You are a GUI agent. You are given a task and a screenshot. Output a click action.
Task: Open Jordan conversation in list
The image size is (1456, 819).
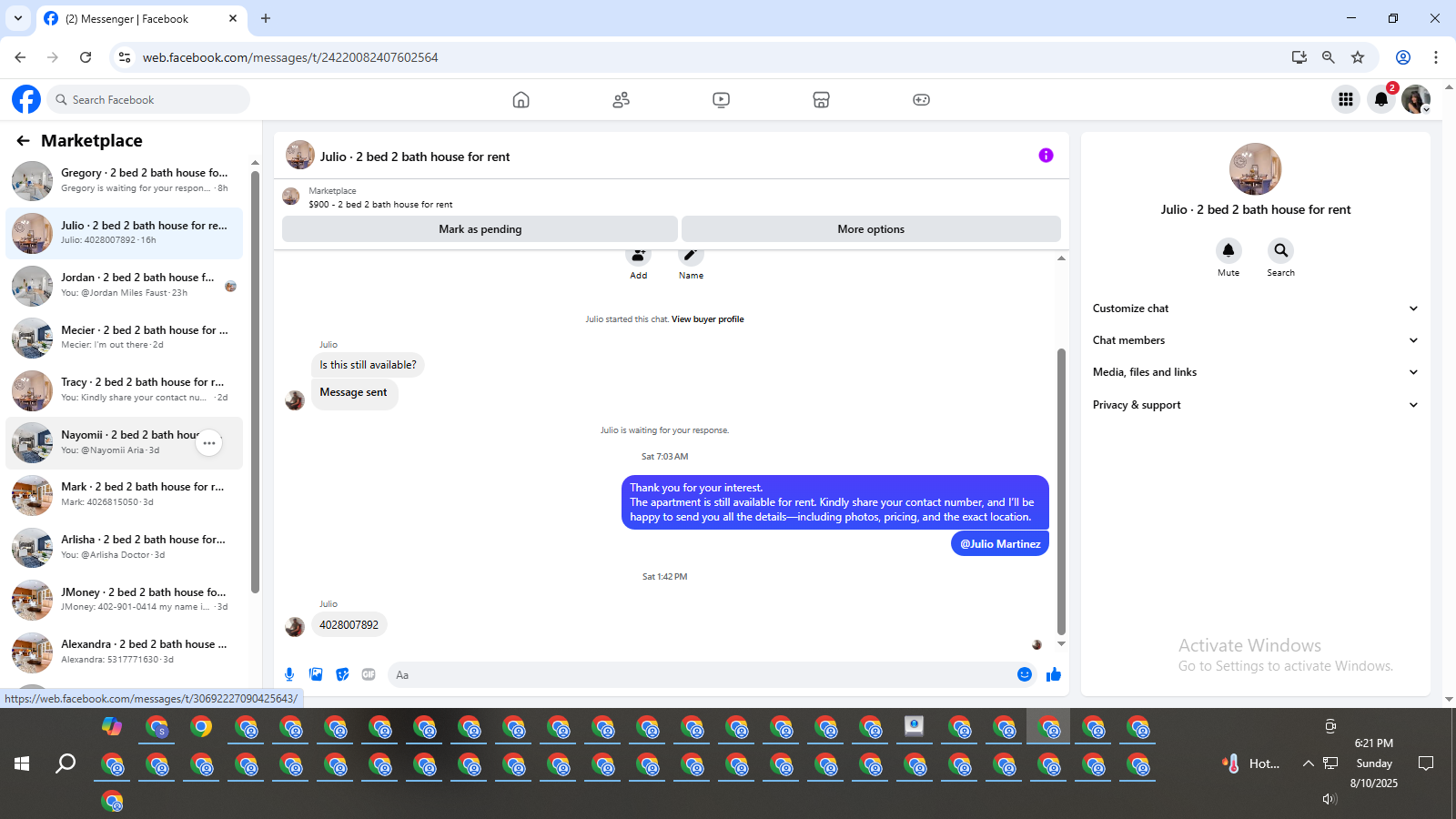tap(125, 285)
